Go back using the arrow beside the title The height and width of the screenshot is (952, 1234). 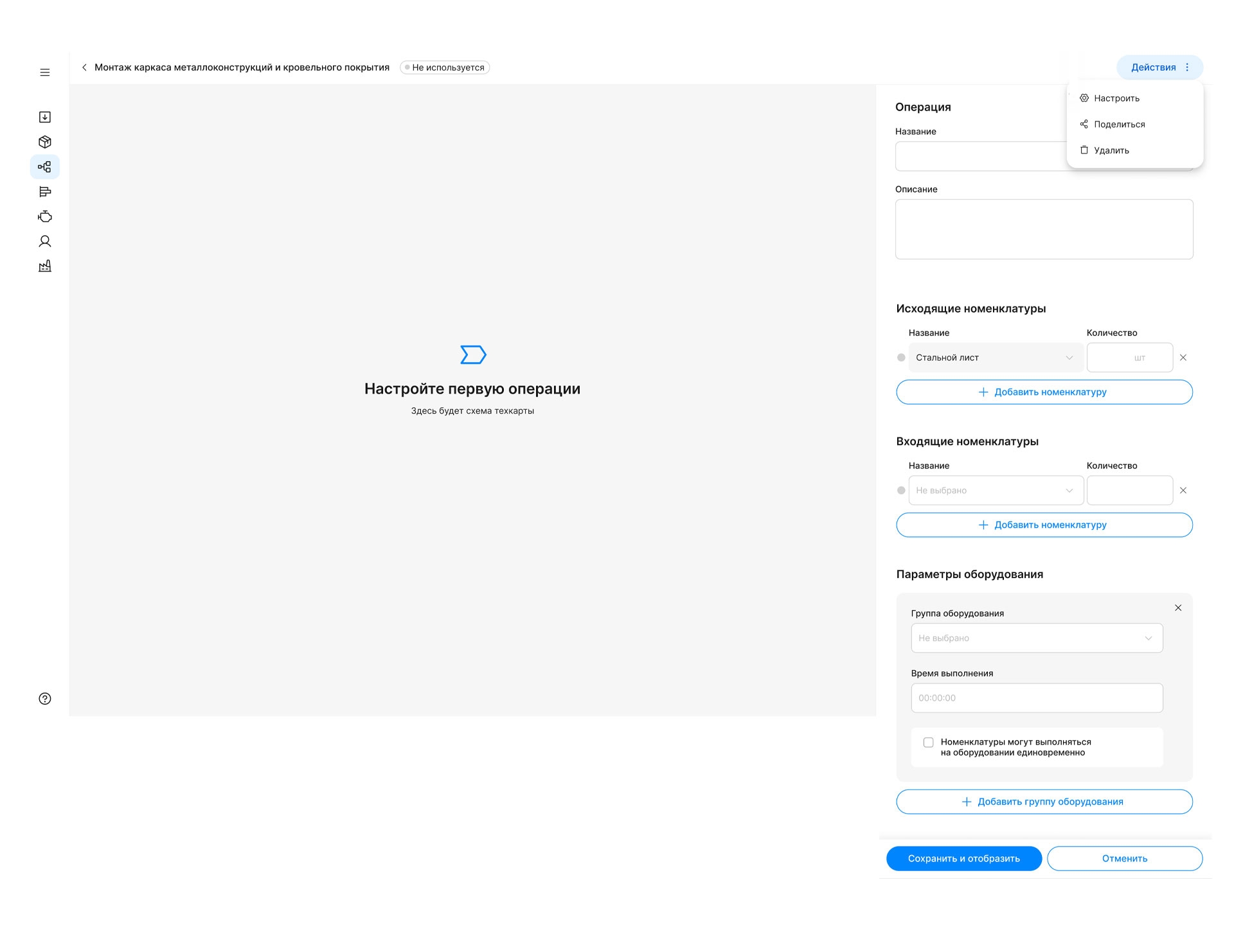(x=84, y=67)
